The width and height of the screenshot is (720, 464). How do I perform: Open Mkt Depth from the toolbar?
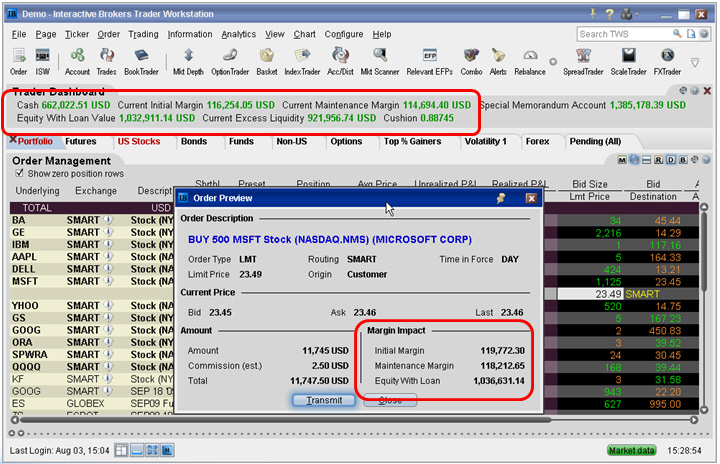click(188, 62)
